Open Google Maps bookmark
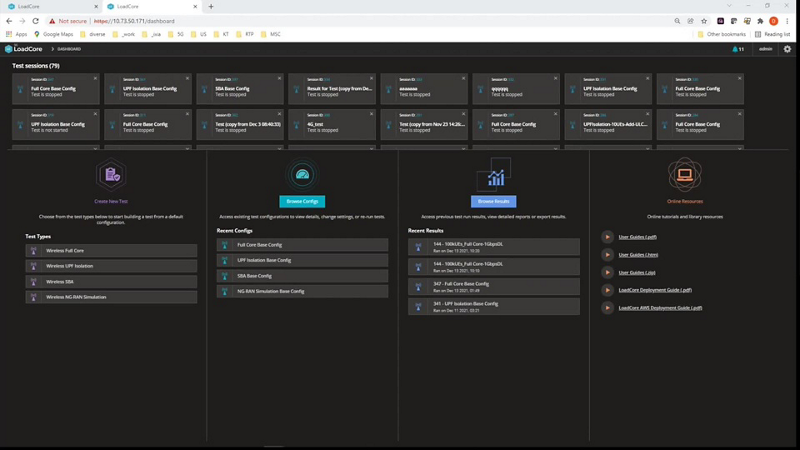This screenshot has height=450, width=800. pos(54,34)
